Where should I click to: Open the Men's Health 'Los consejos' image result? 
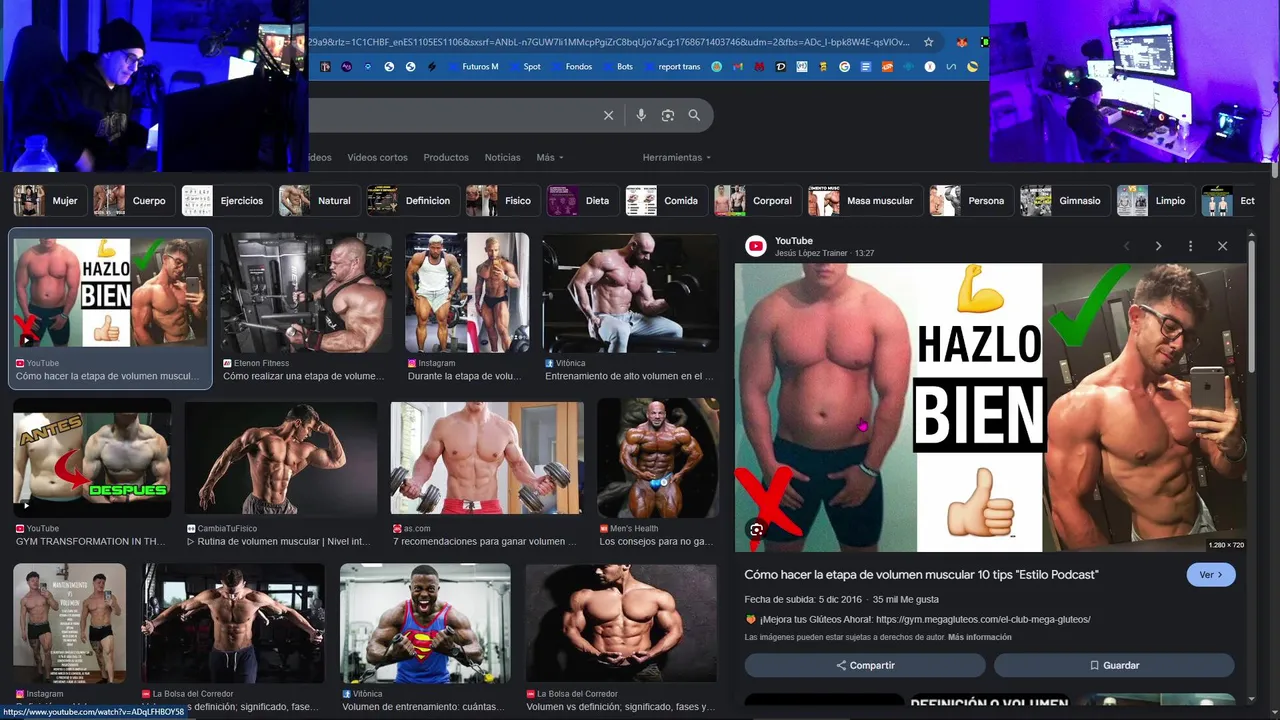tap(658, 458)
